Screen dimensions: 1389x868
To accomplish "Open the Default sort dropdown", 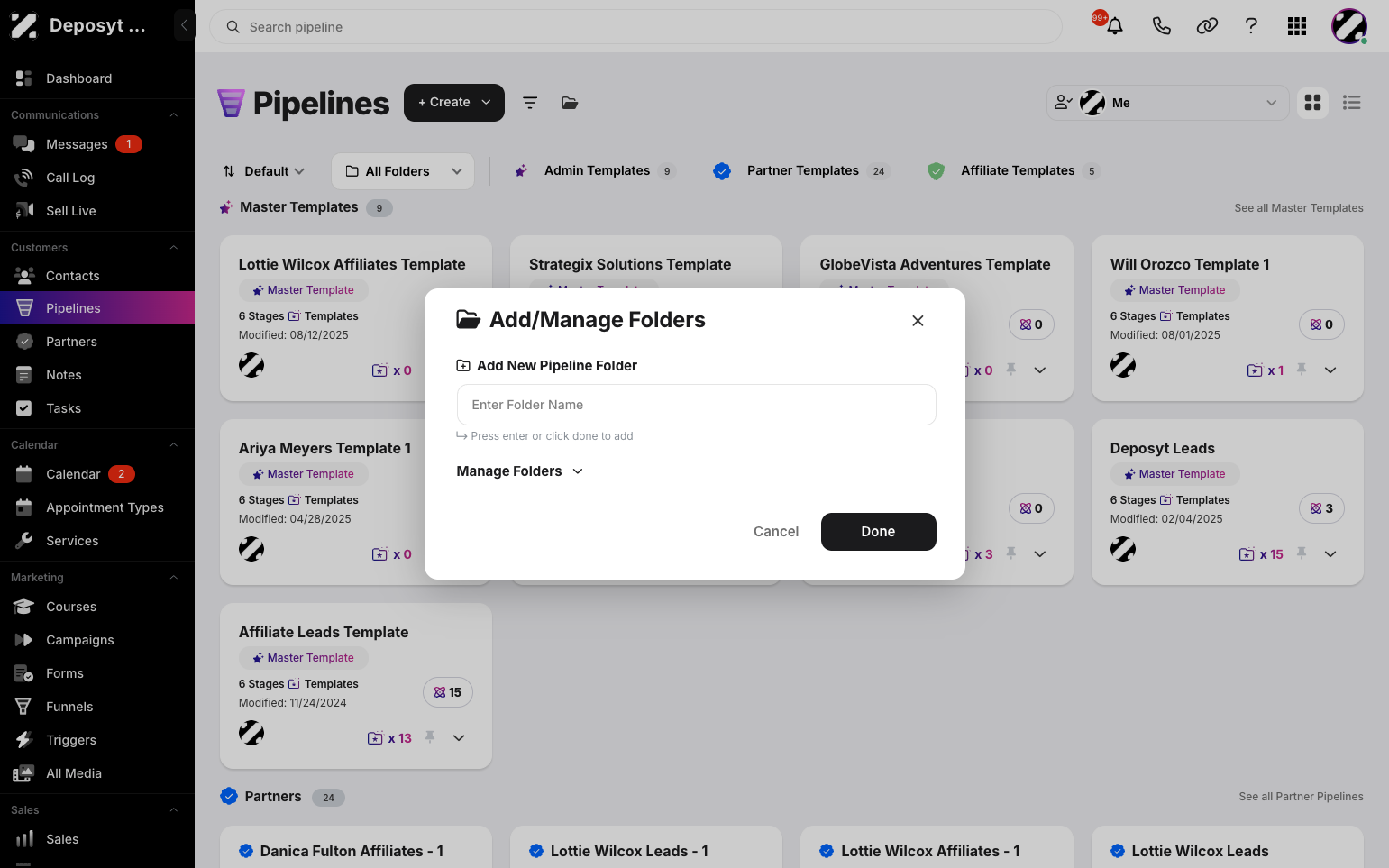I will [x=263, y=171].
